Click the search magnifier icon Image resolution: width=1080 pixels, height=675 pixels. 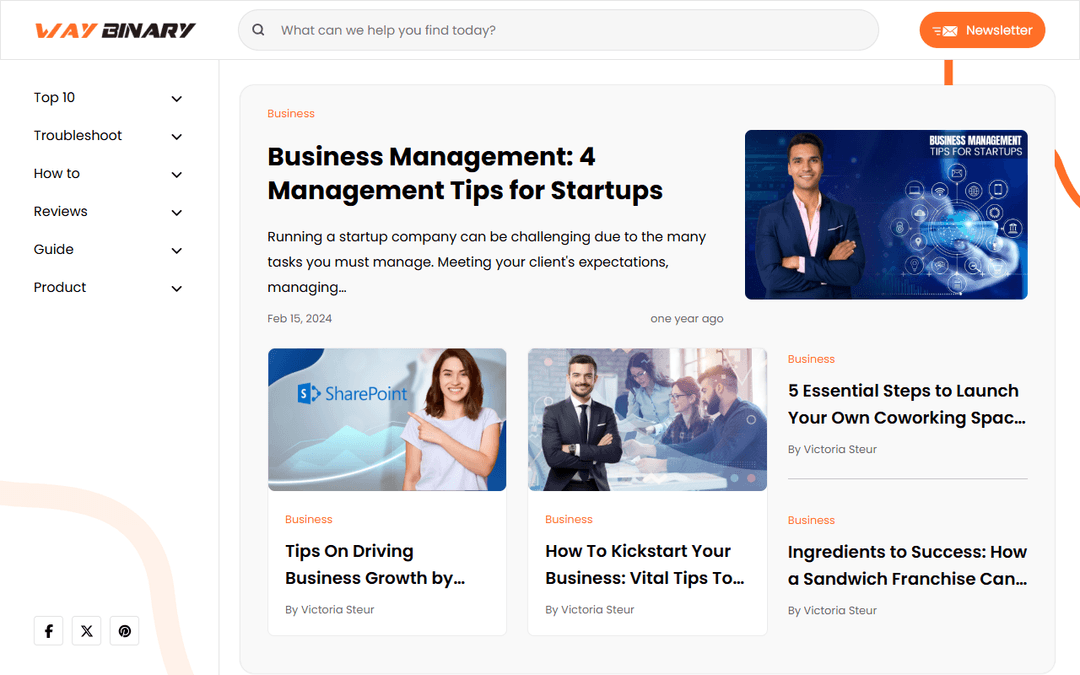(x=258, y=30)
